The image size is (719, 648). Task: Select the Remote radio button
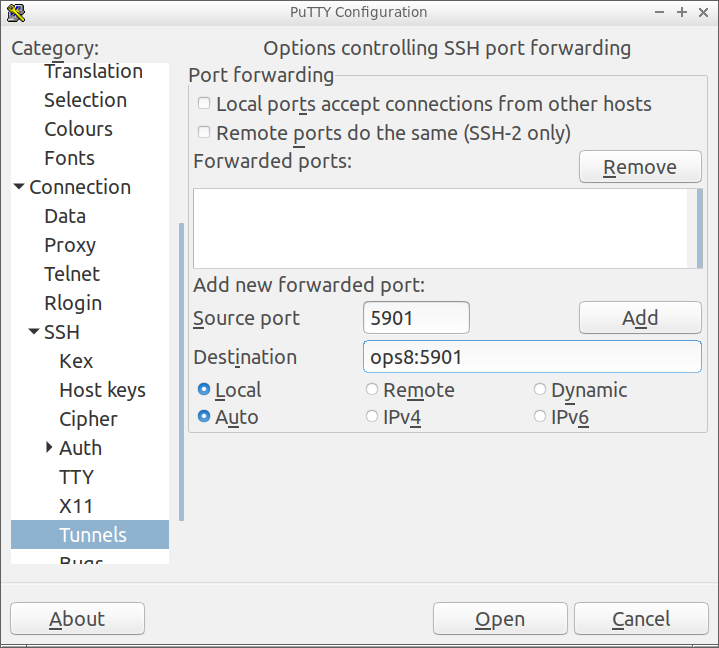coord(372,390)
